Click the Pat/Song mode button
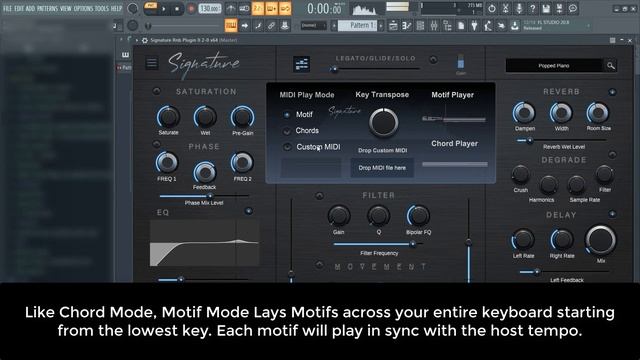Image resolution: width=640 pixels, height=360 pixels. pos(151,6)
